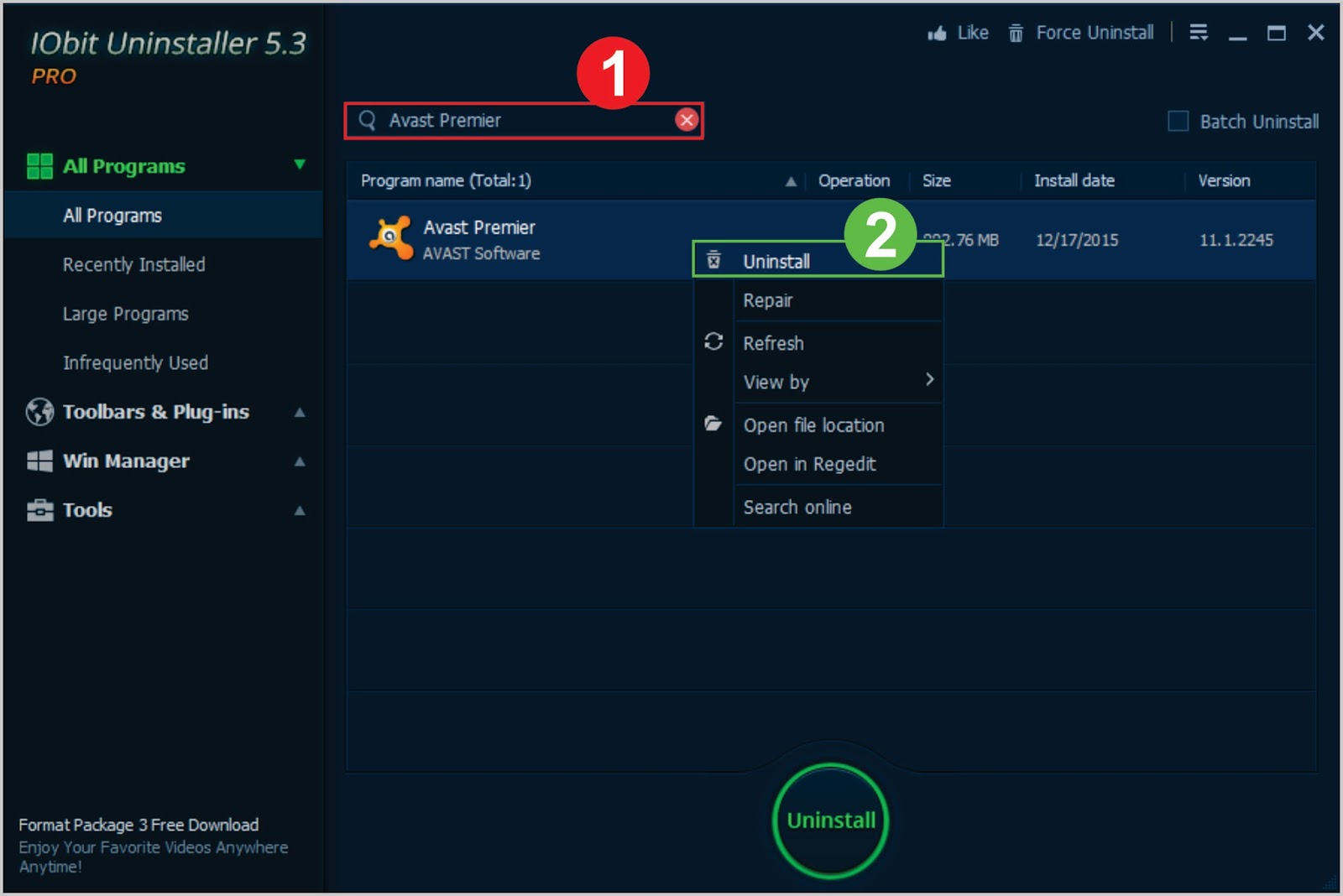1343x896 pixels.
Task: Click the Toolbars & Plug-ins globe icon
Action: click(39, 412)
